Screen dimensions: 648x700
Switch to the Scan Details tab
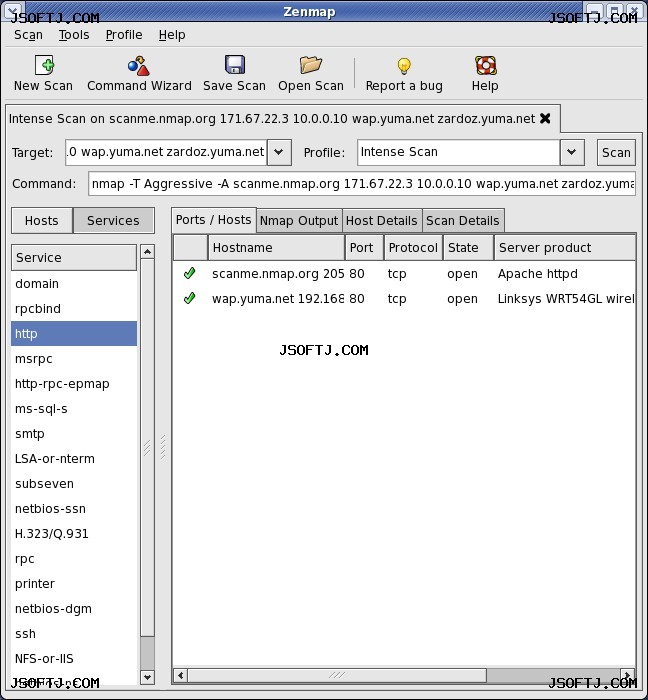[463, 221]
